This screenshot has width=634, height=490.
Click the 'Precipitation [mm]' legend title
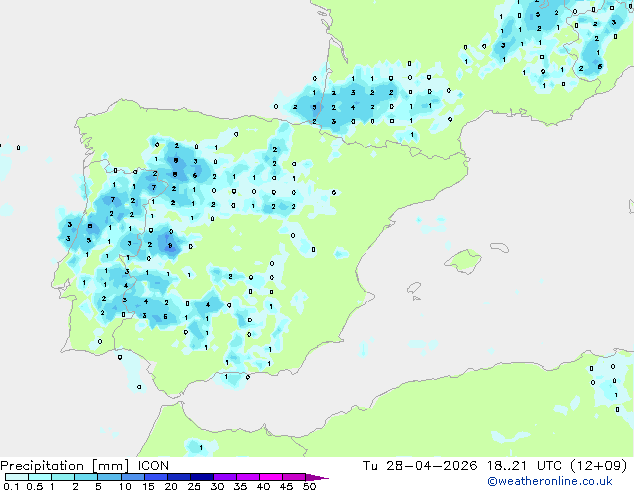(65, 466)
